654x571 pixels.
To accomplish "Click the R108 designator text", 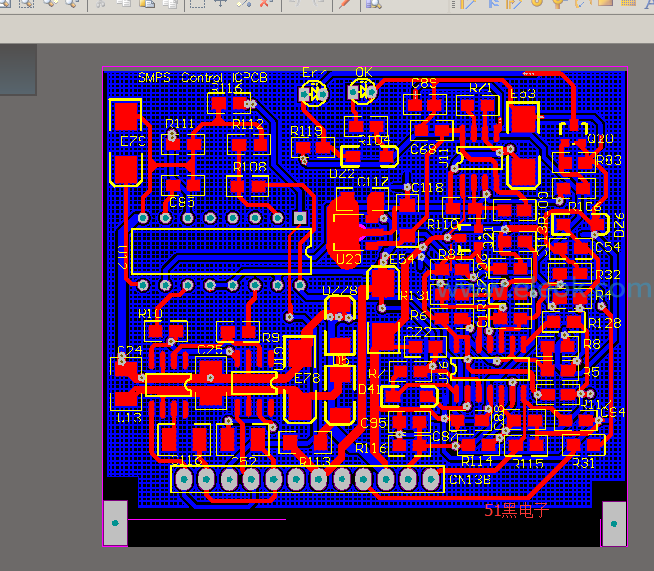I will [x=249, y=167].
